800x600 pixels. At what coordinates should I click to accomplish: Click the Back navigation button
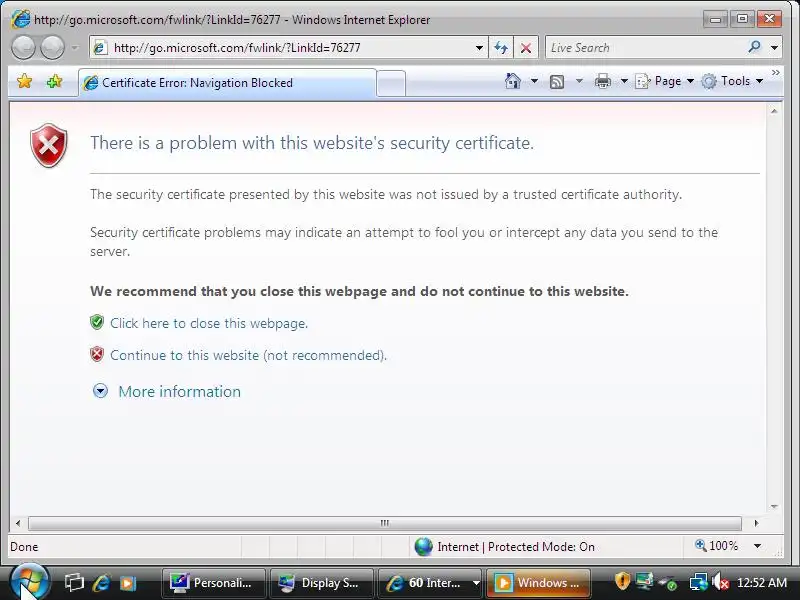(23, 48)
